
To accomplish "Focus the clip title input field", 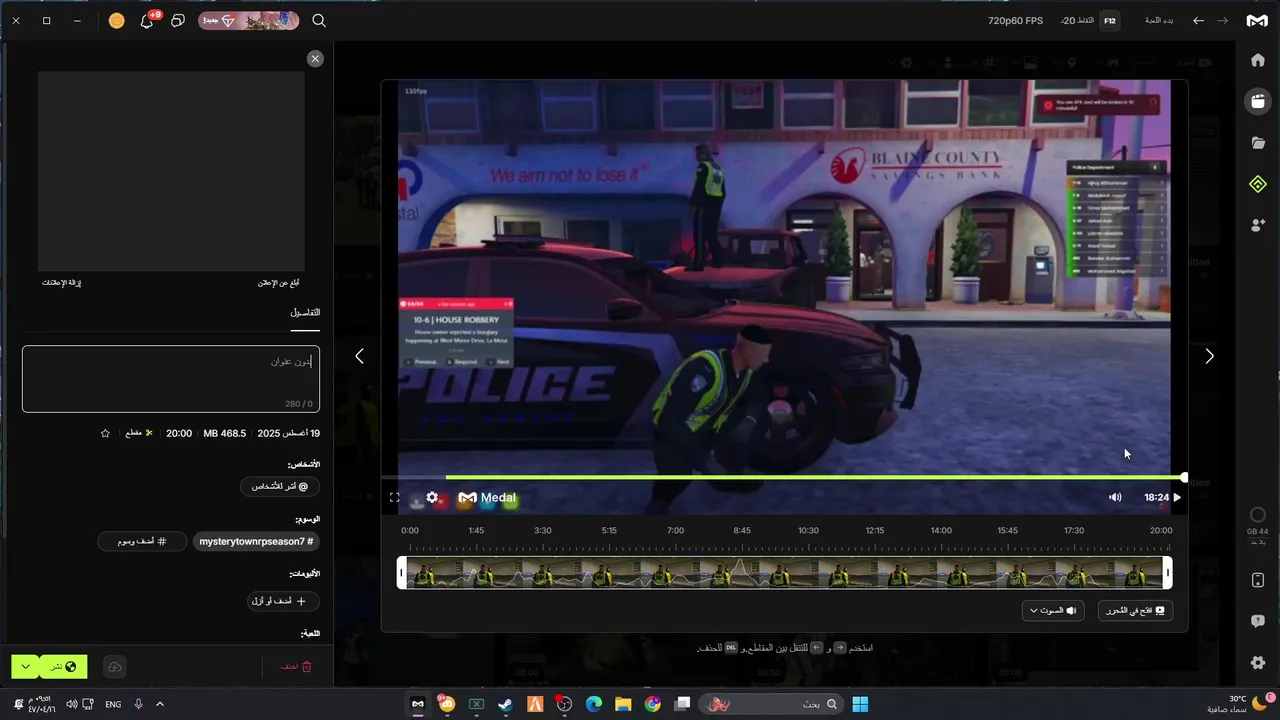I will pyautogui.click(x=171, y=379).
